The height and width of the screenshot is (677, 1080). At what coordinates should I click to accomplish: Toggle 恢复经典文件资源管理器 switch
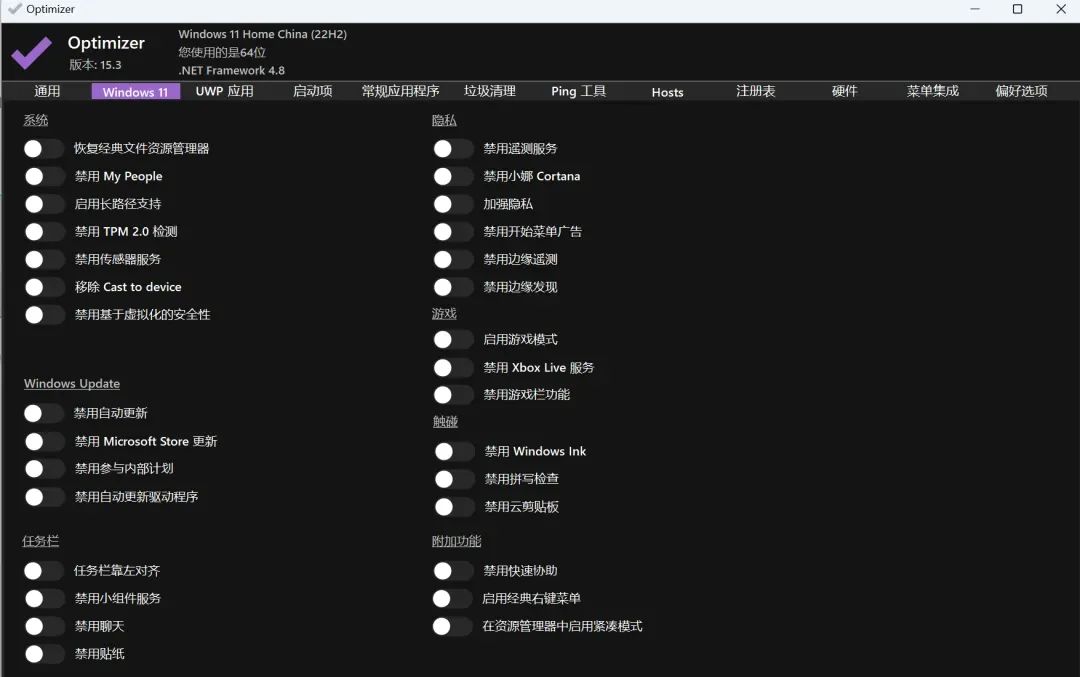43,149
